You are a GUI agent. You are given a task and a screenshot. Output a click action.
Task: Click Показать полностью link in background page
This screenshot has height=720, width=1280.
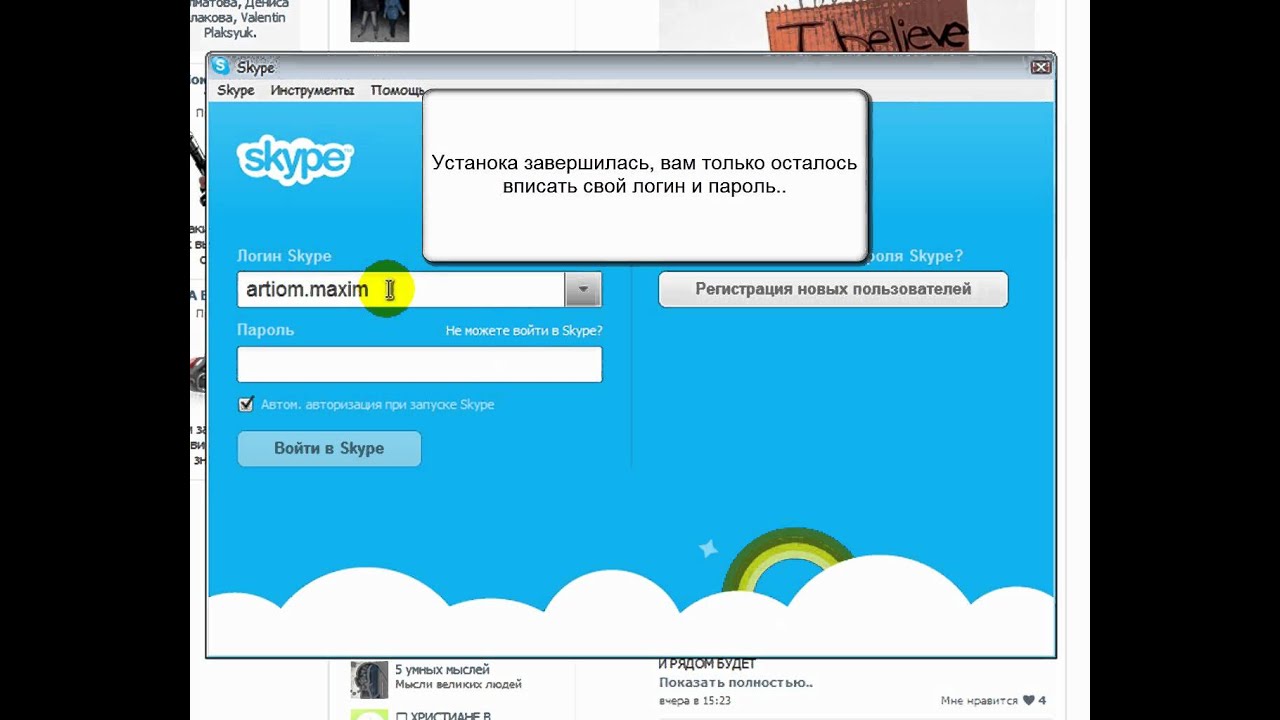[x=736, y=682]
